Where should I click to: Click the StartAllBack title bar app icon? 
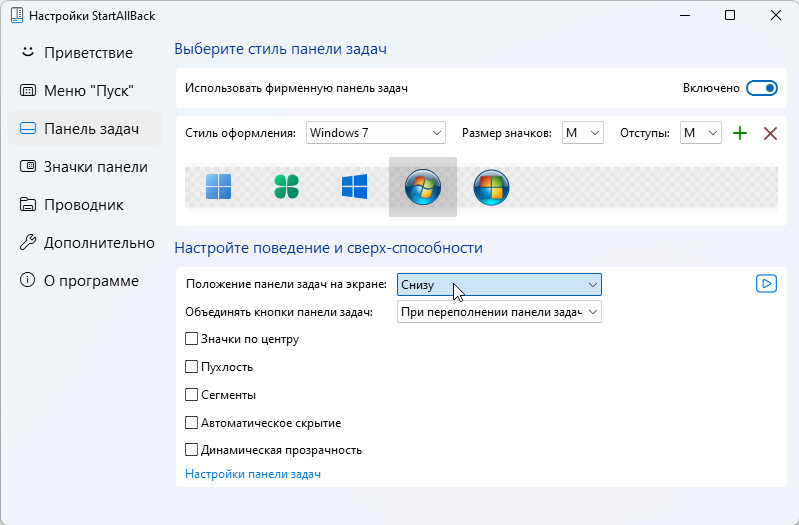[x=17, y=15]
